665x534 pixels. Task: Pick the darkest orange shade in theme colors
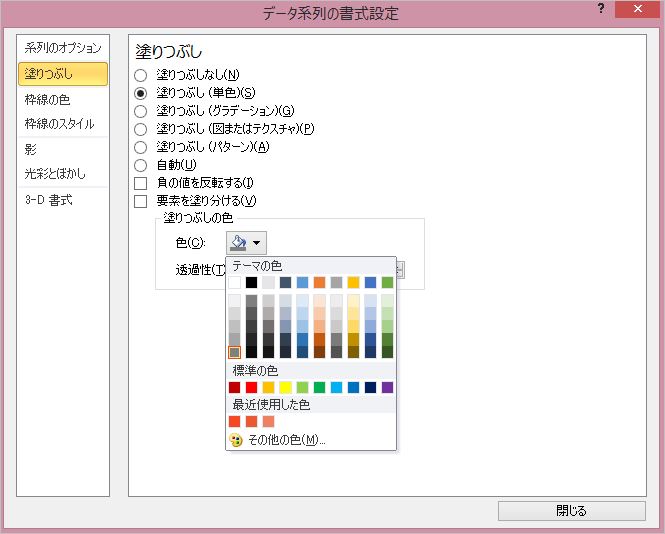[319, 352]
